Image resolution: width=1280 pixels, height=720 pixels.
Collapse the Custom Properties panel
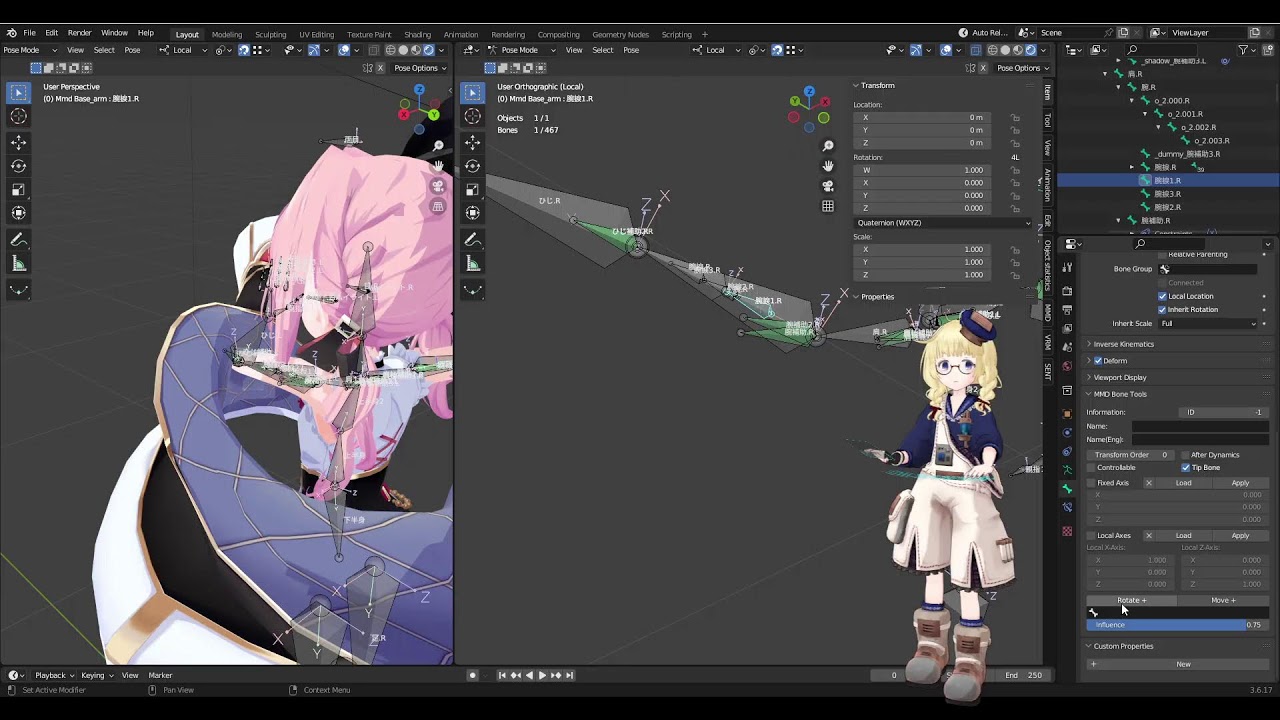(1123, 646)
